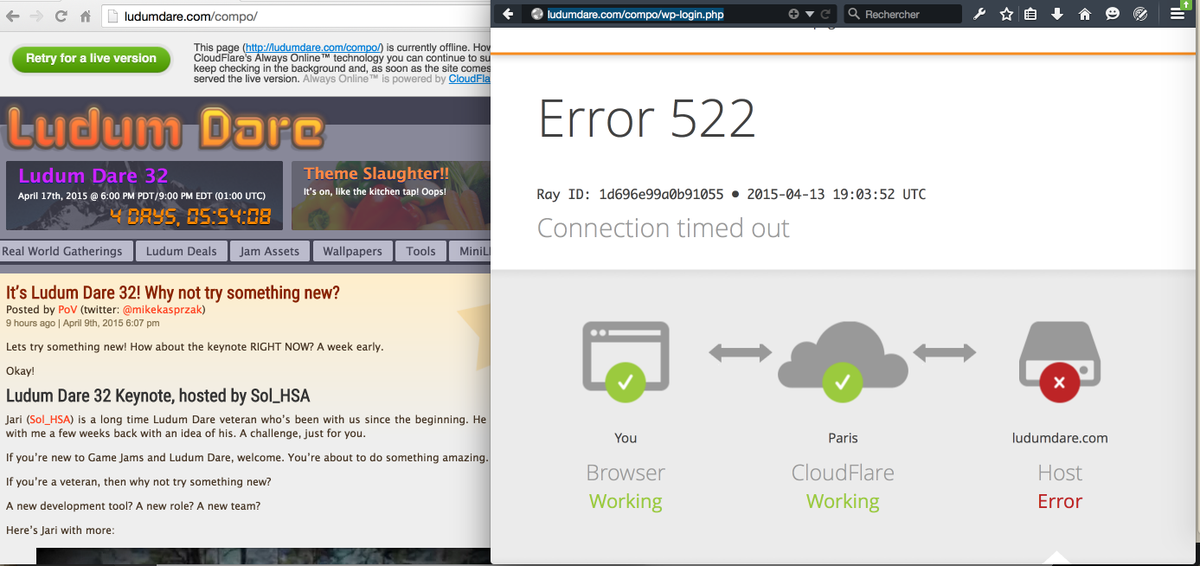Click Retry for a live version button

pyautogui.click(x=91, y=58)
